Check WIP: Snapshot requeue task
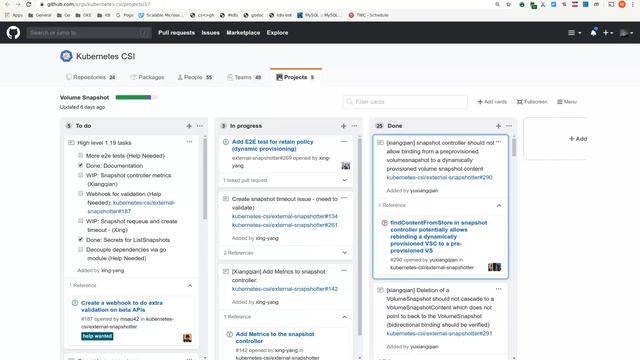 coord(80,221)
